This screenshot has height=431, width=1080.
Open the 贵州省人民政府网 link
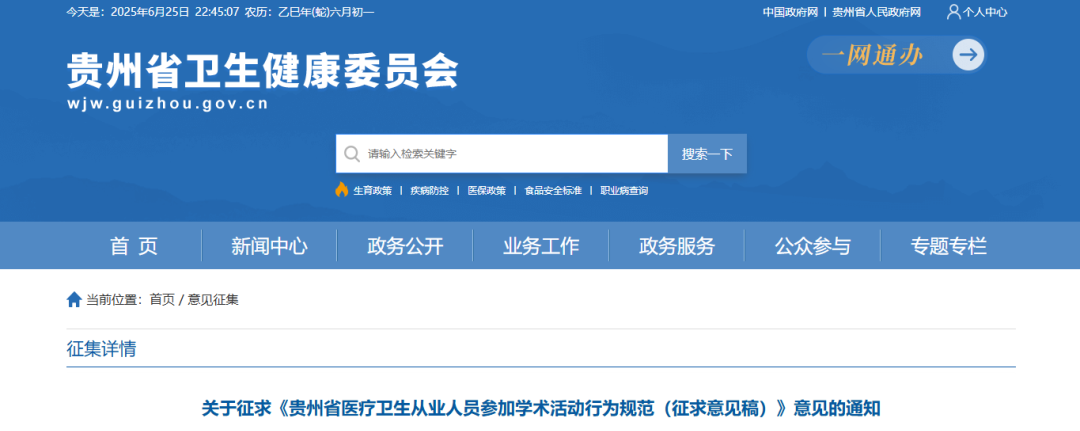[x=876, y=12]
